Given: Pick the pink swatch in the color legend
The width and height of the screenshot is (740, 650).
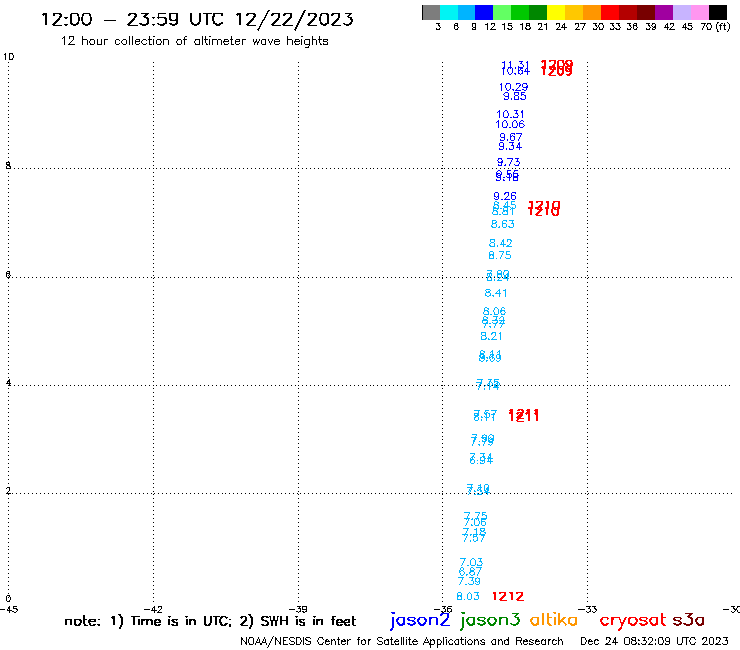Looking at the screenshot, I should click(699, 12).
